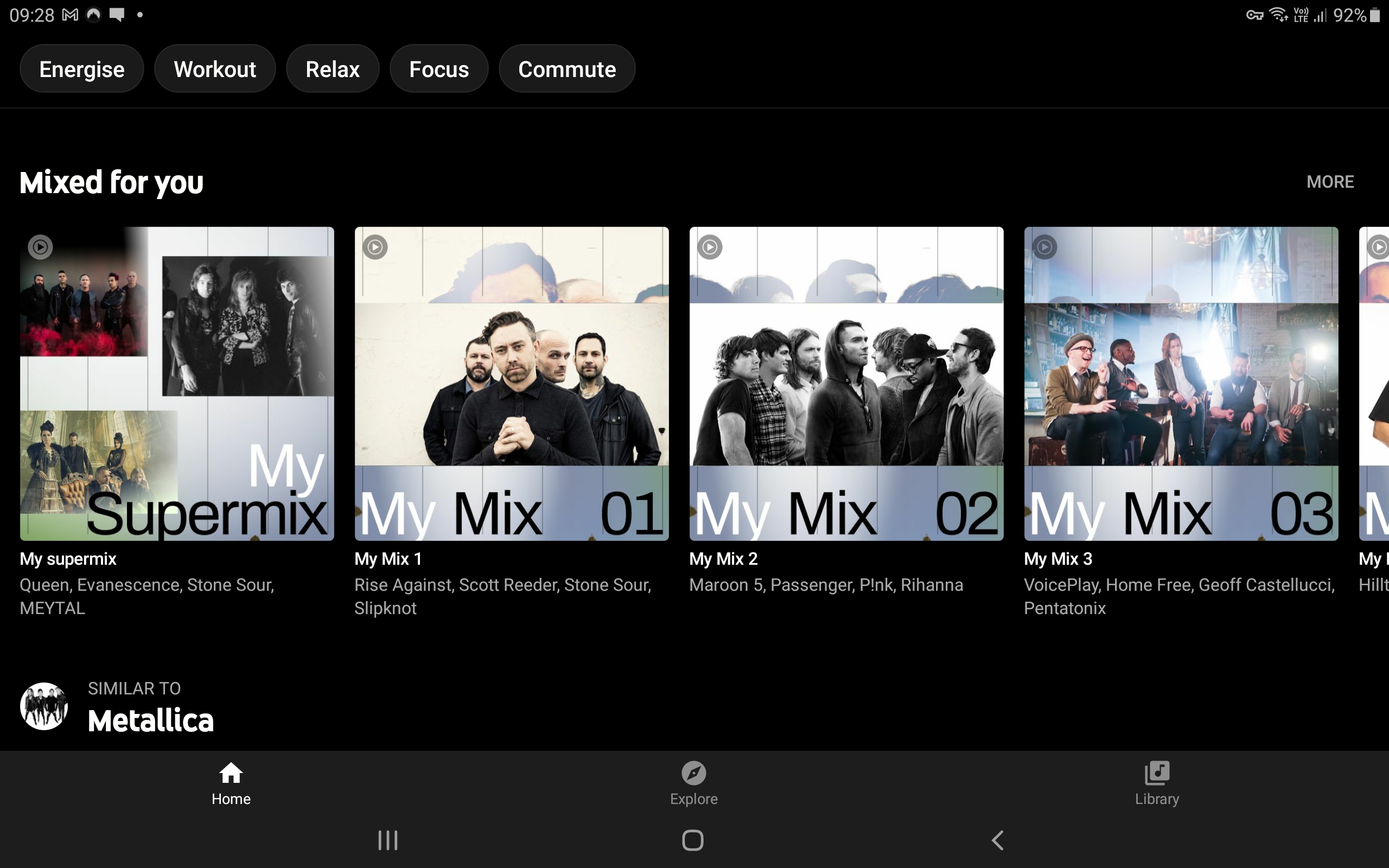Open the Explore compass icon
The width and height of the screenshot is (1389, 868).
693,773
